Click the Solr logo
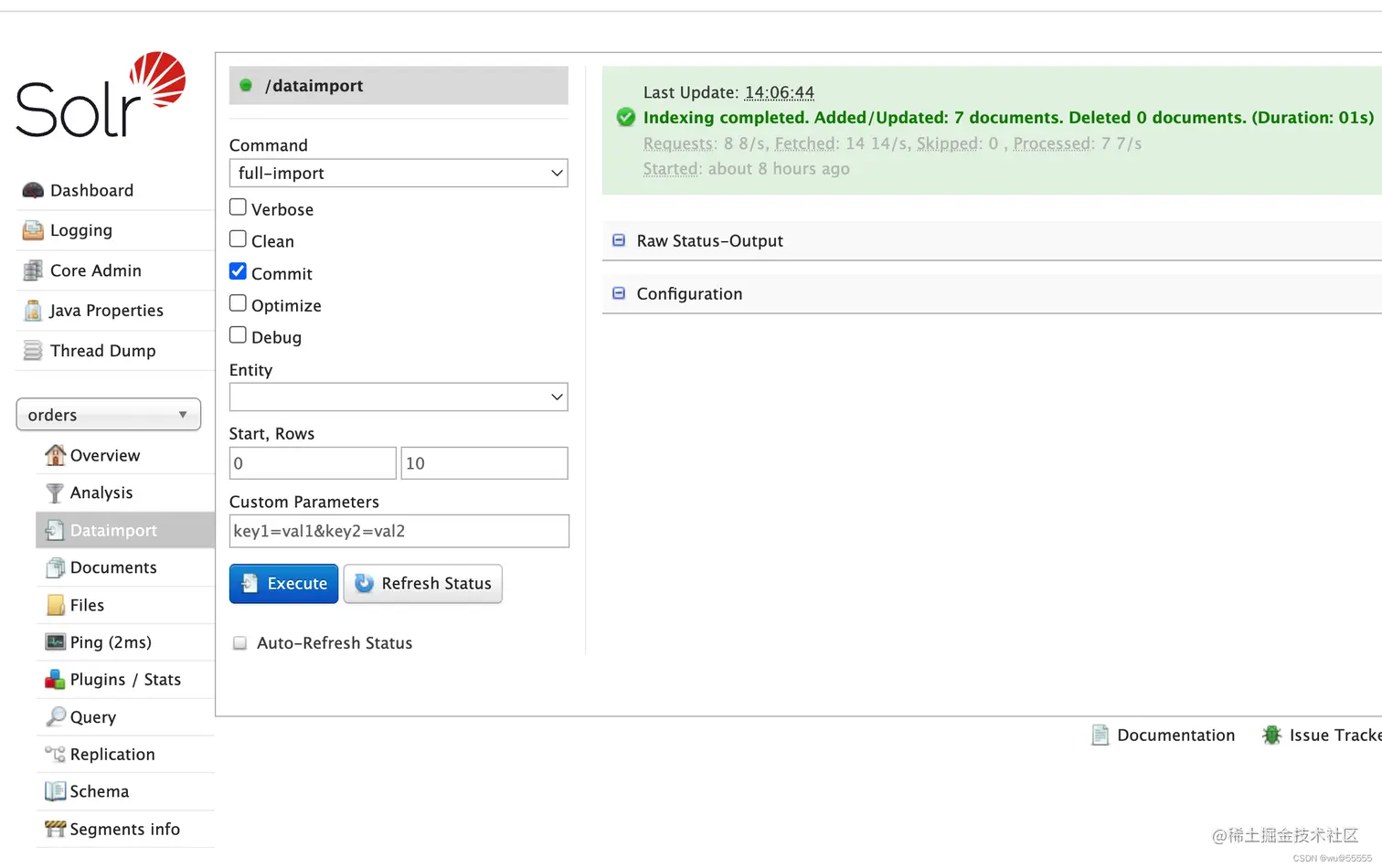Image resolution: width=1382 pixels, height=868 pixels. 101,95
